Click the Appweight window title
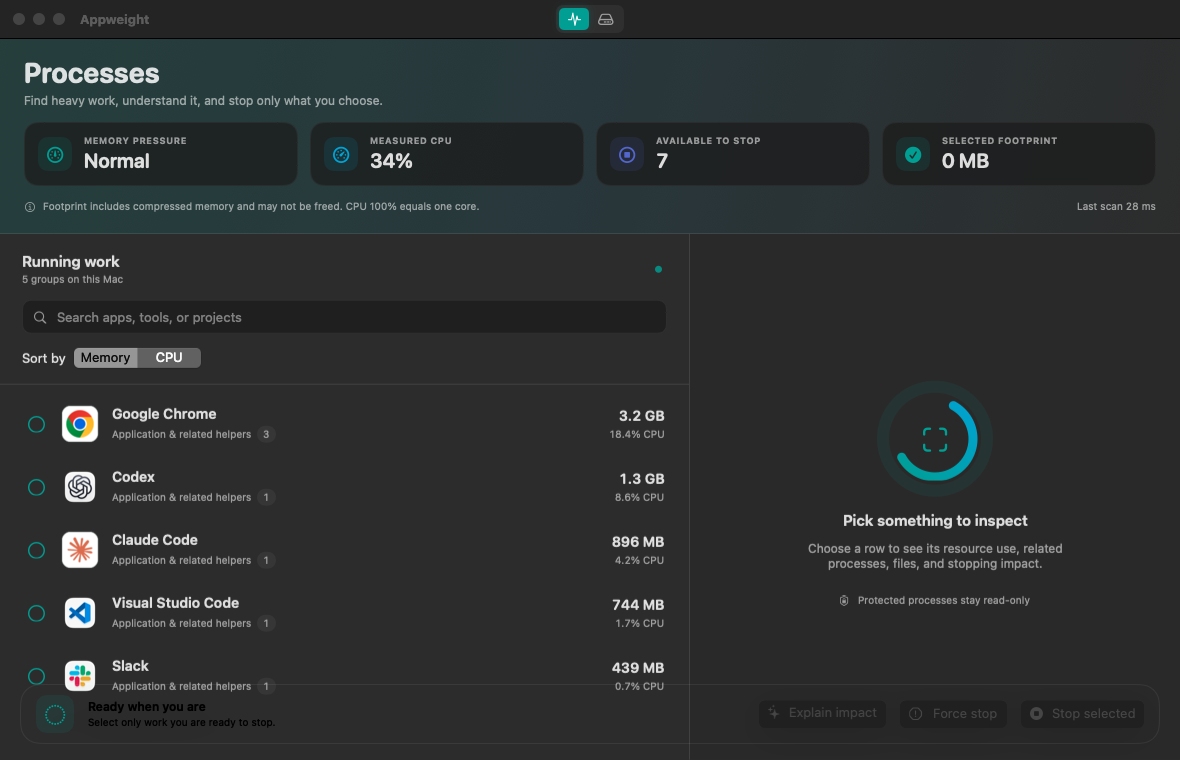The width and height of the screenshot is (1180, 760). (114, 20)
